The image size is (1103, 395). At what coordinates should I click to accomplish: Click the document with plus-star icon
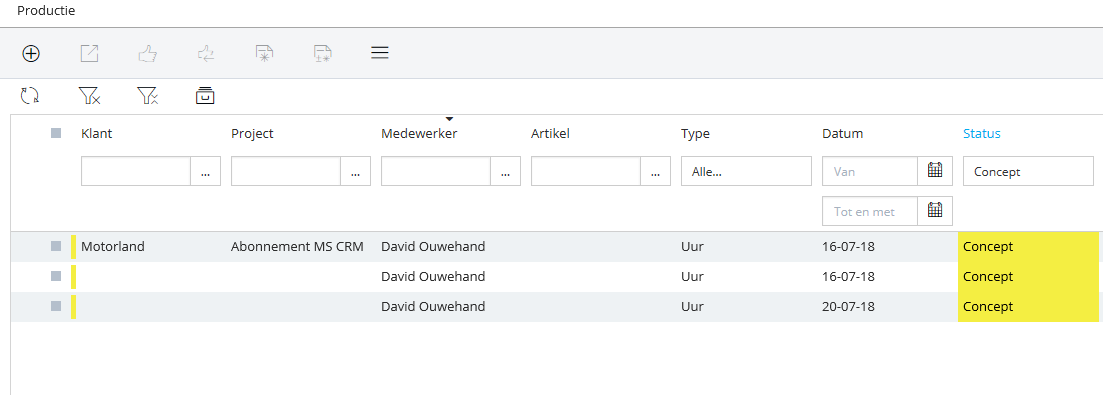(x=322, y=53)
